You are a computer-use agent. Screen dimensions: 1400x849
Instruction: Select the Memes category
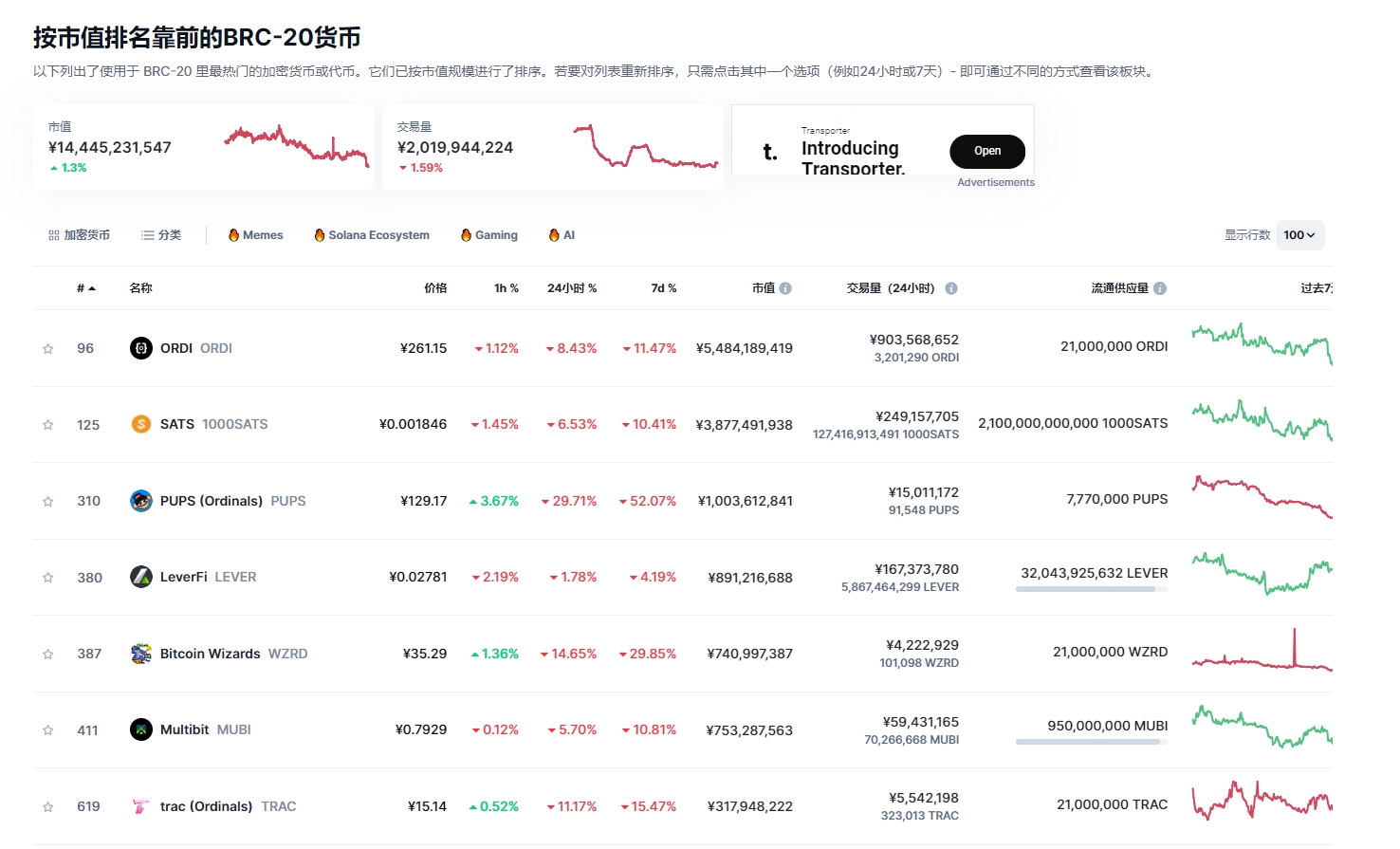256,235
